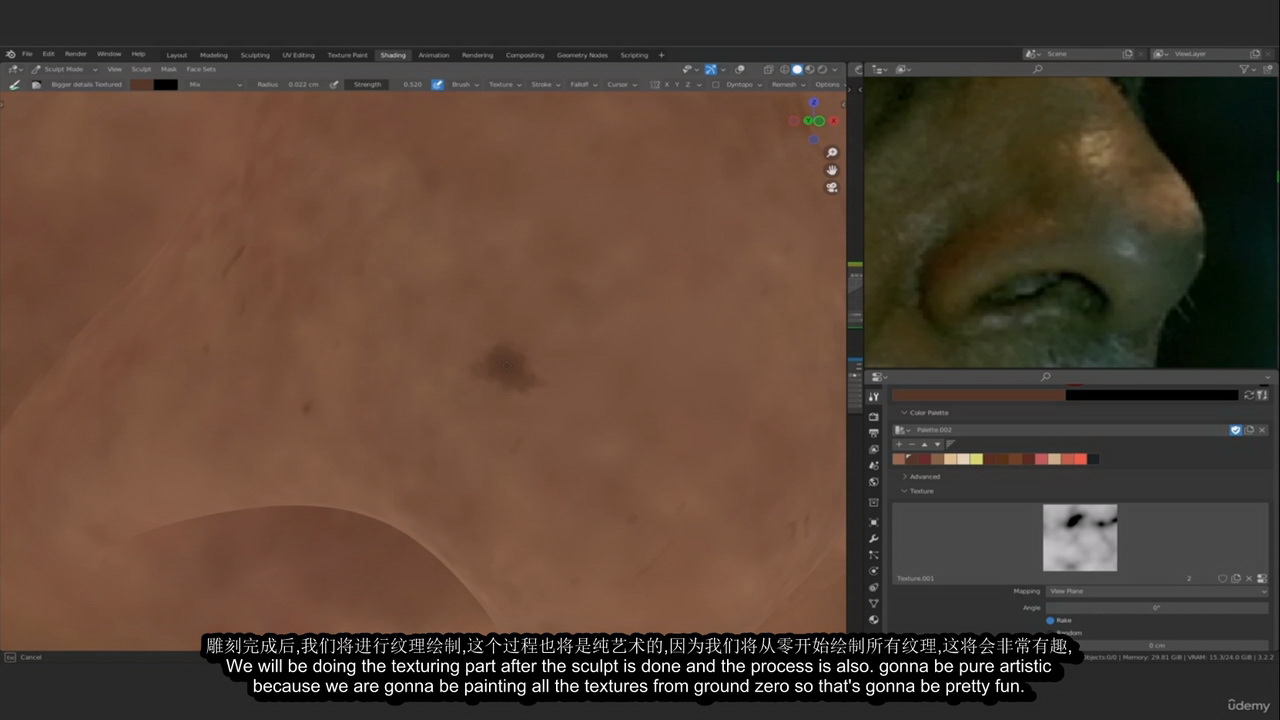Viewport: 1280px width, 720px height.
Task: Switch to the Geometry Nodes workspace tab
Action: (582, 55)
